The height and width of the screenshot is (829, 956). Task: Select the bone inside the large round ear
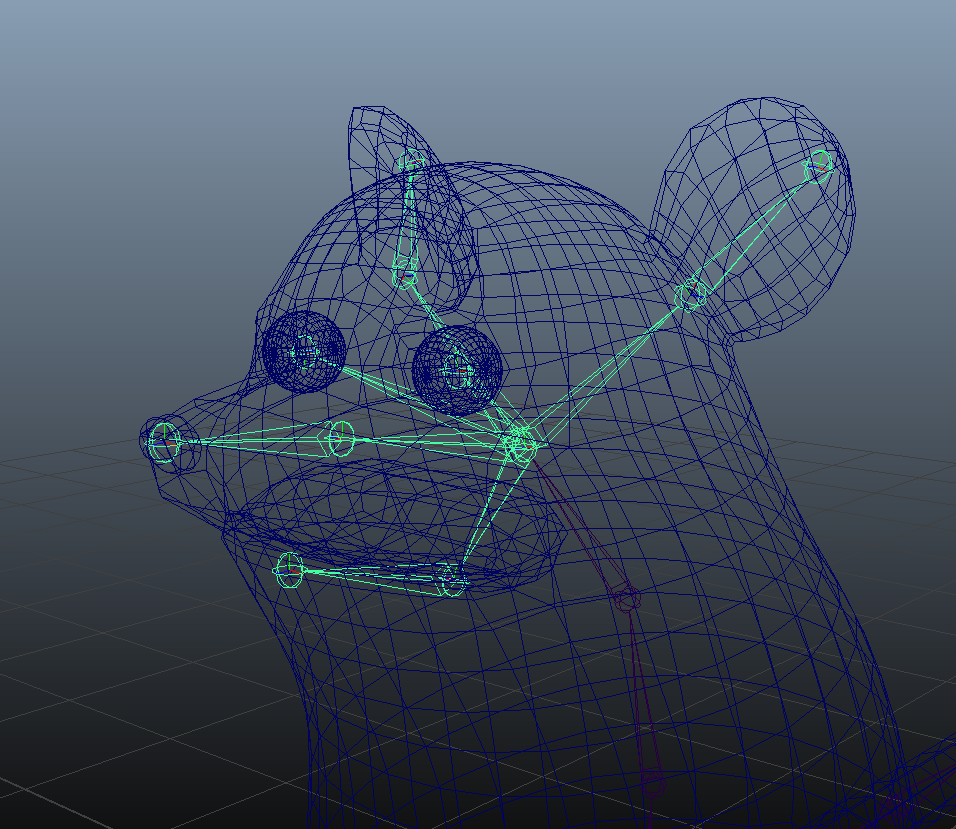755,229
